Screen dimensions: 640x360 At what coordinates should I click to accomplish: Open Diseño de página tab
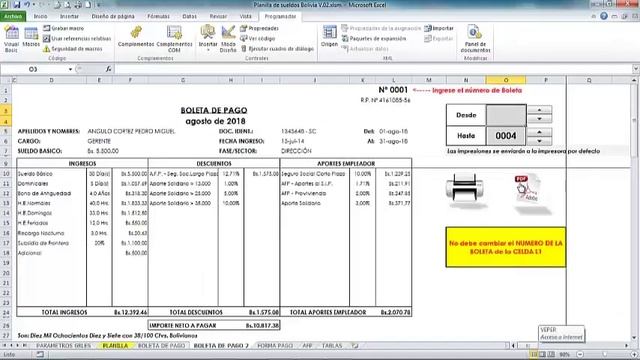pyautogui.click(x=113, y=16)
